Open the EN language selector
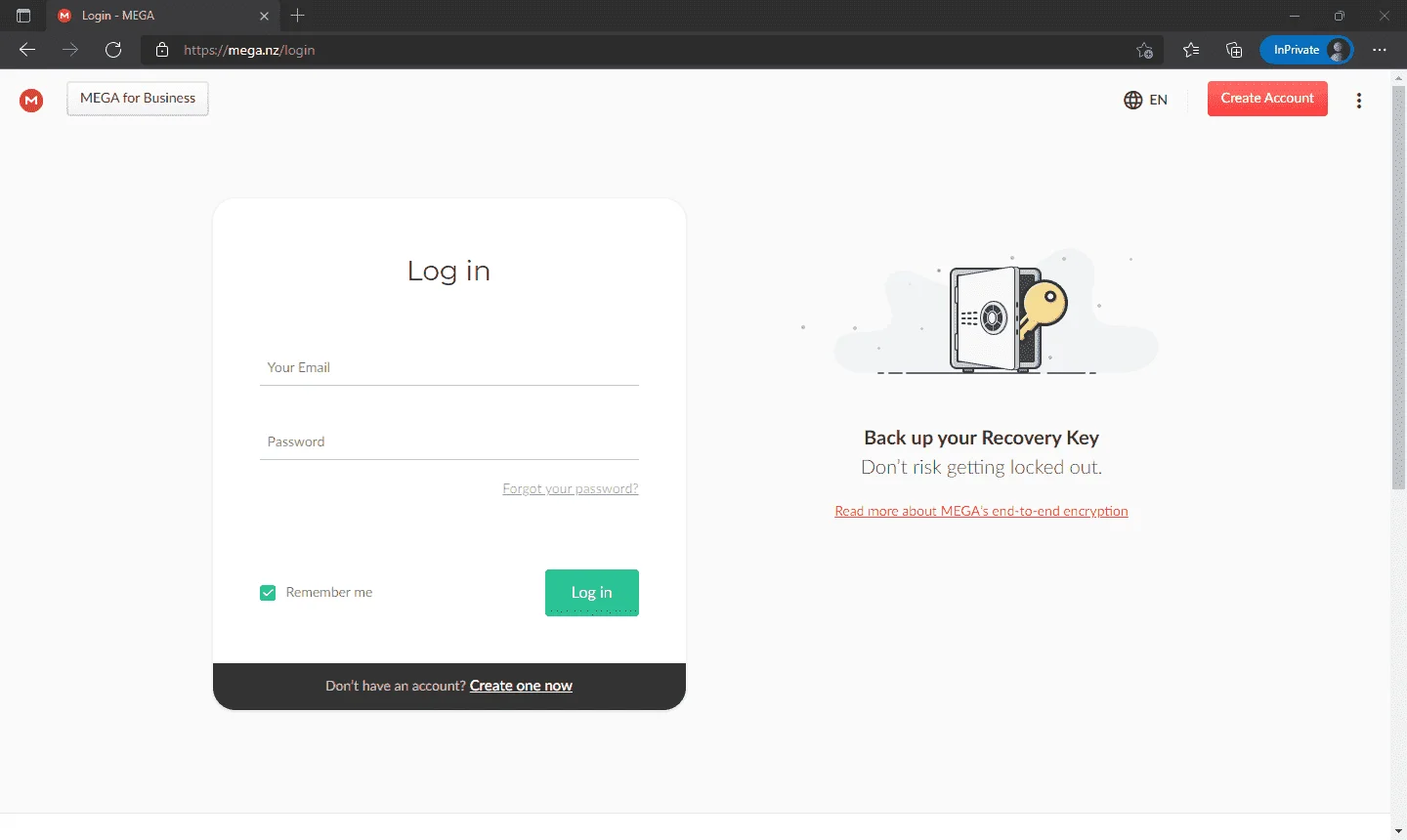The image size is (1407, 840). coord(1145,100)
